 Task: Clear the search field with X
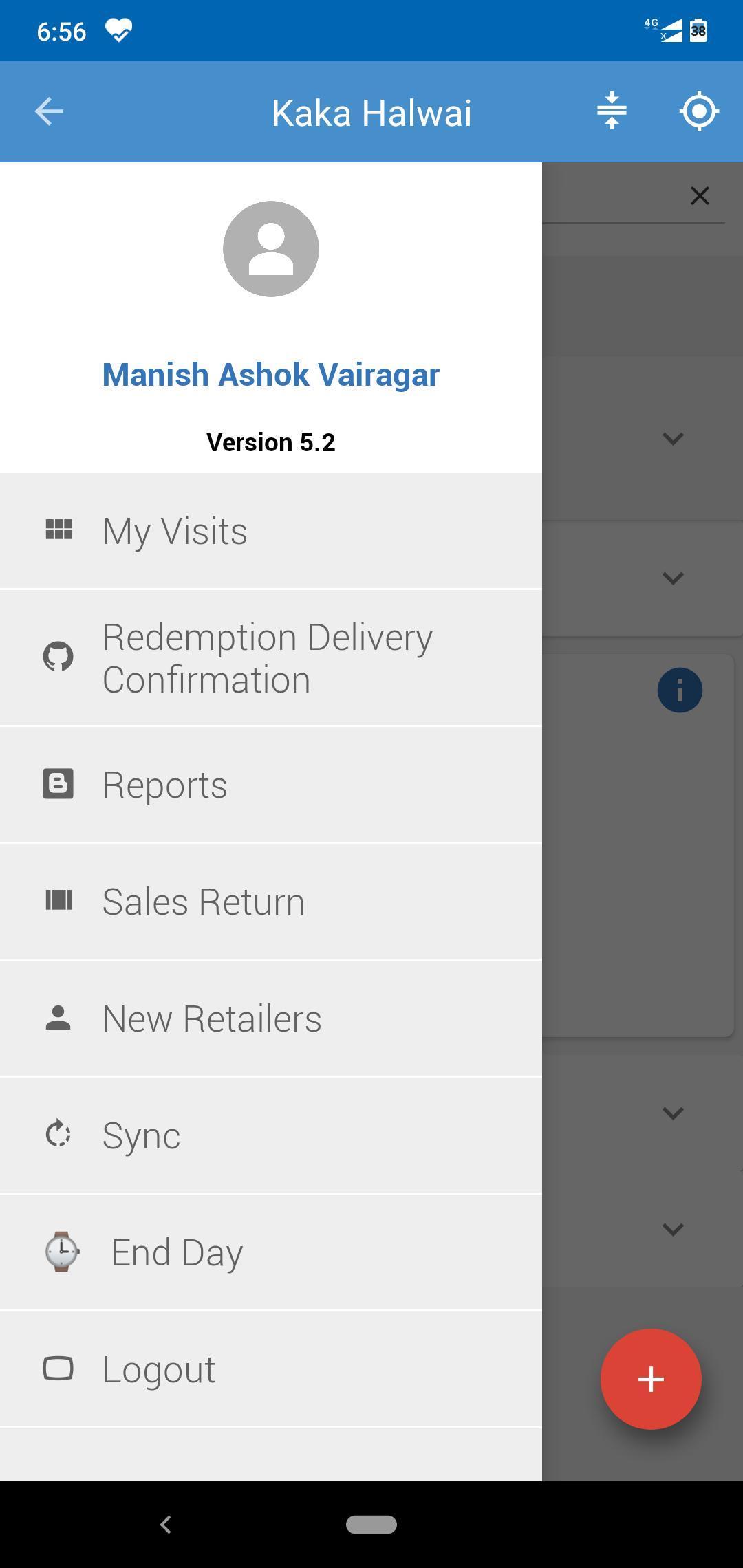point(700,196)
